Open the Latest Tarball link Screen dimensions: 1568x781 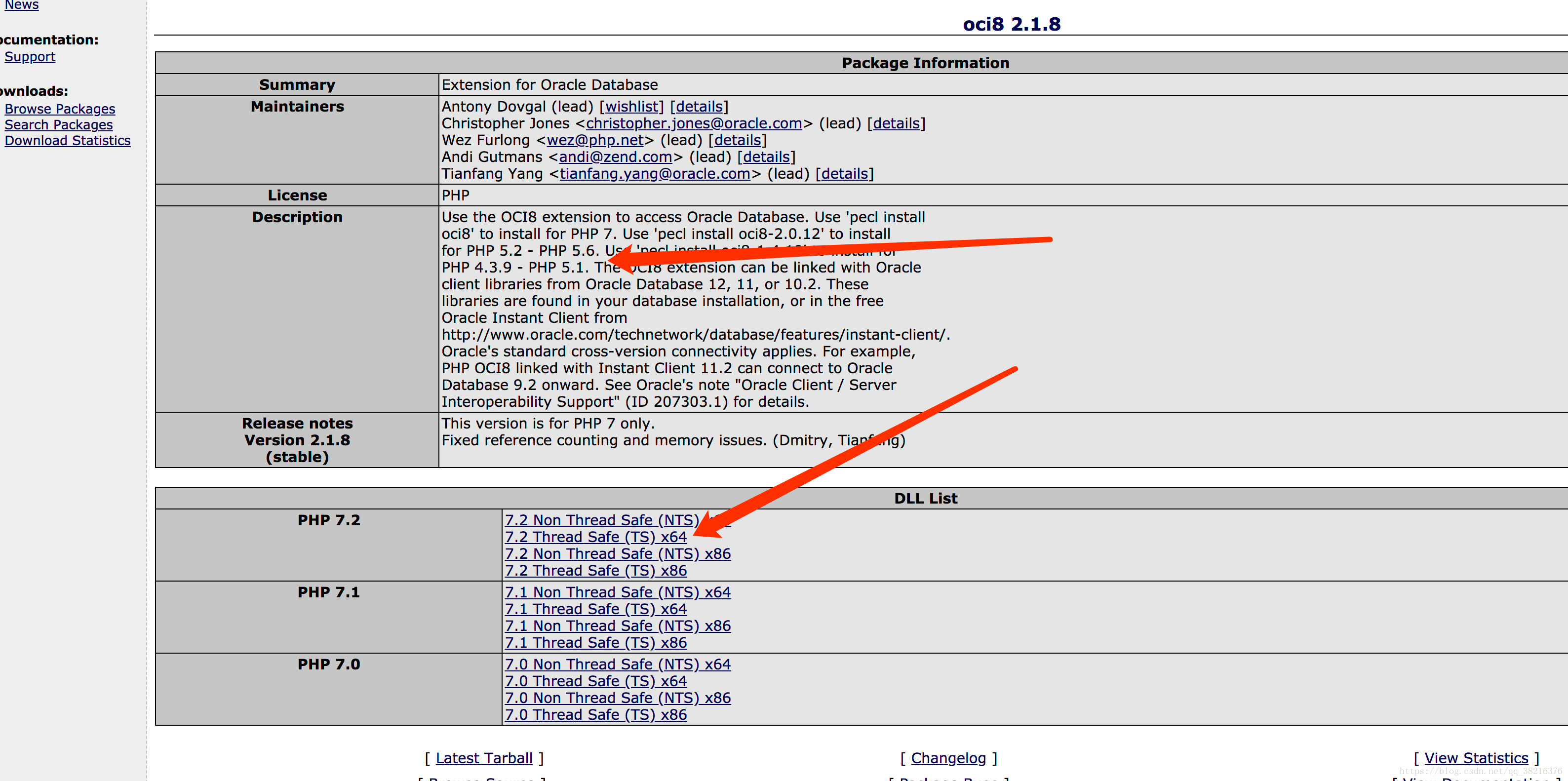point(484,758)
